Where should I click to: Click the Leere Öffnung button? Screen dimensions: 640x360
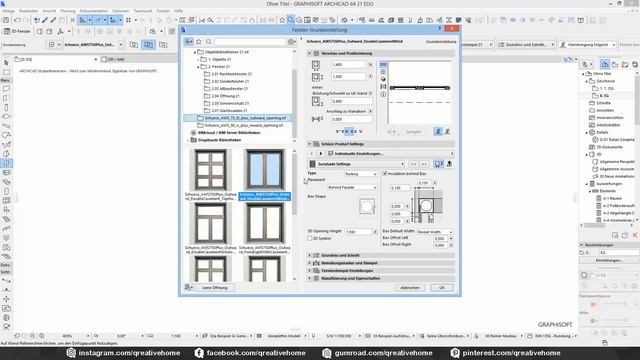[x=215, y=288]
